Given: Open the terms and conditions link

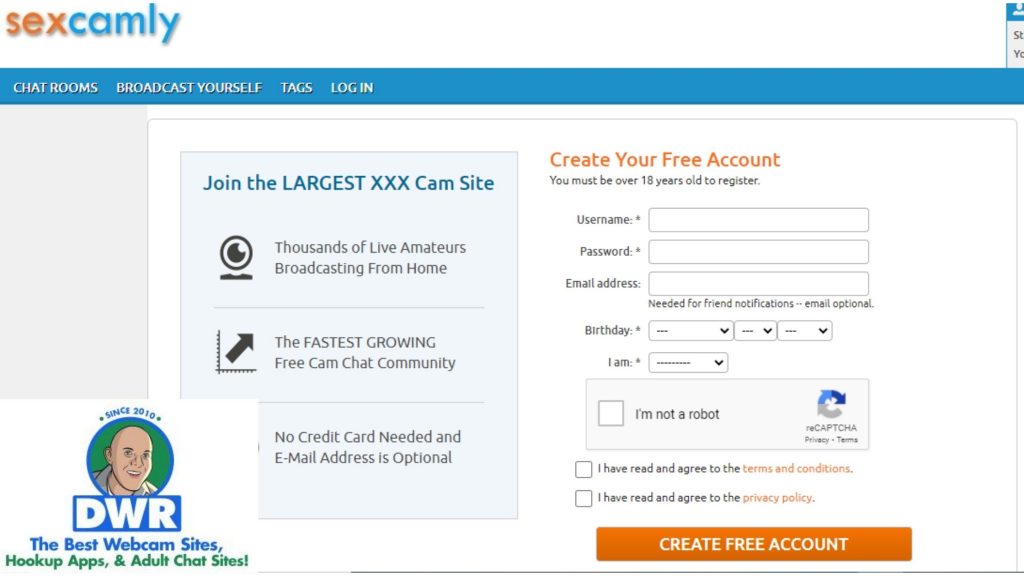Looking at the screenshot, I should 796,468.
